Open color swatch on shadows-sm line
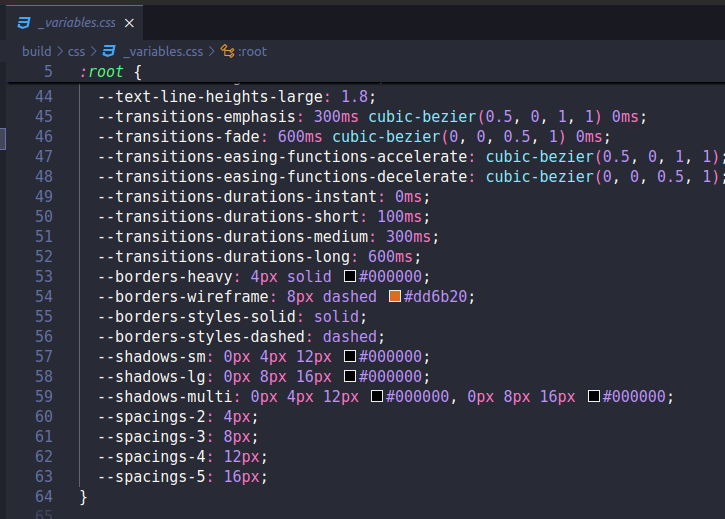The height and width of the screenshot is (519, 725). [350, 356]
